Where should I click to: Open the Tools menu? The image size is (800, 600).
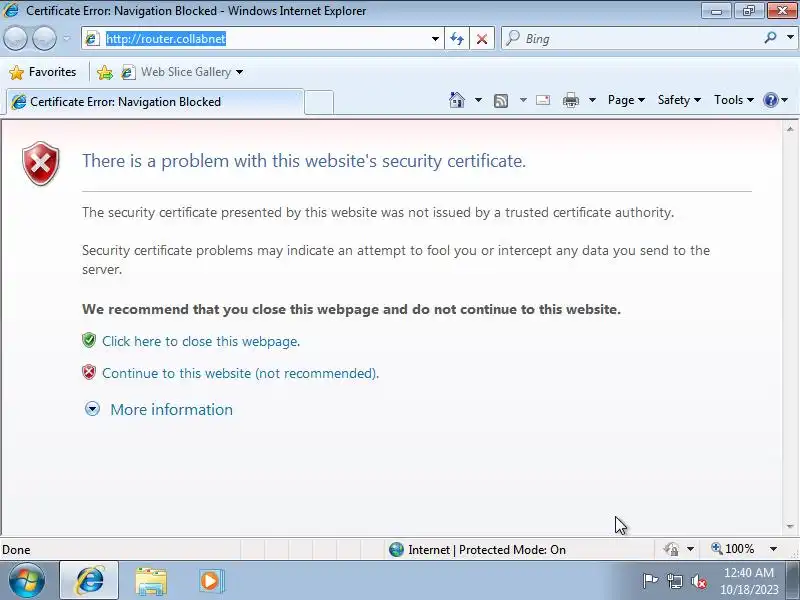coord(734,100)
